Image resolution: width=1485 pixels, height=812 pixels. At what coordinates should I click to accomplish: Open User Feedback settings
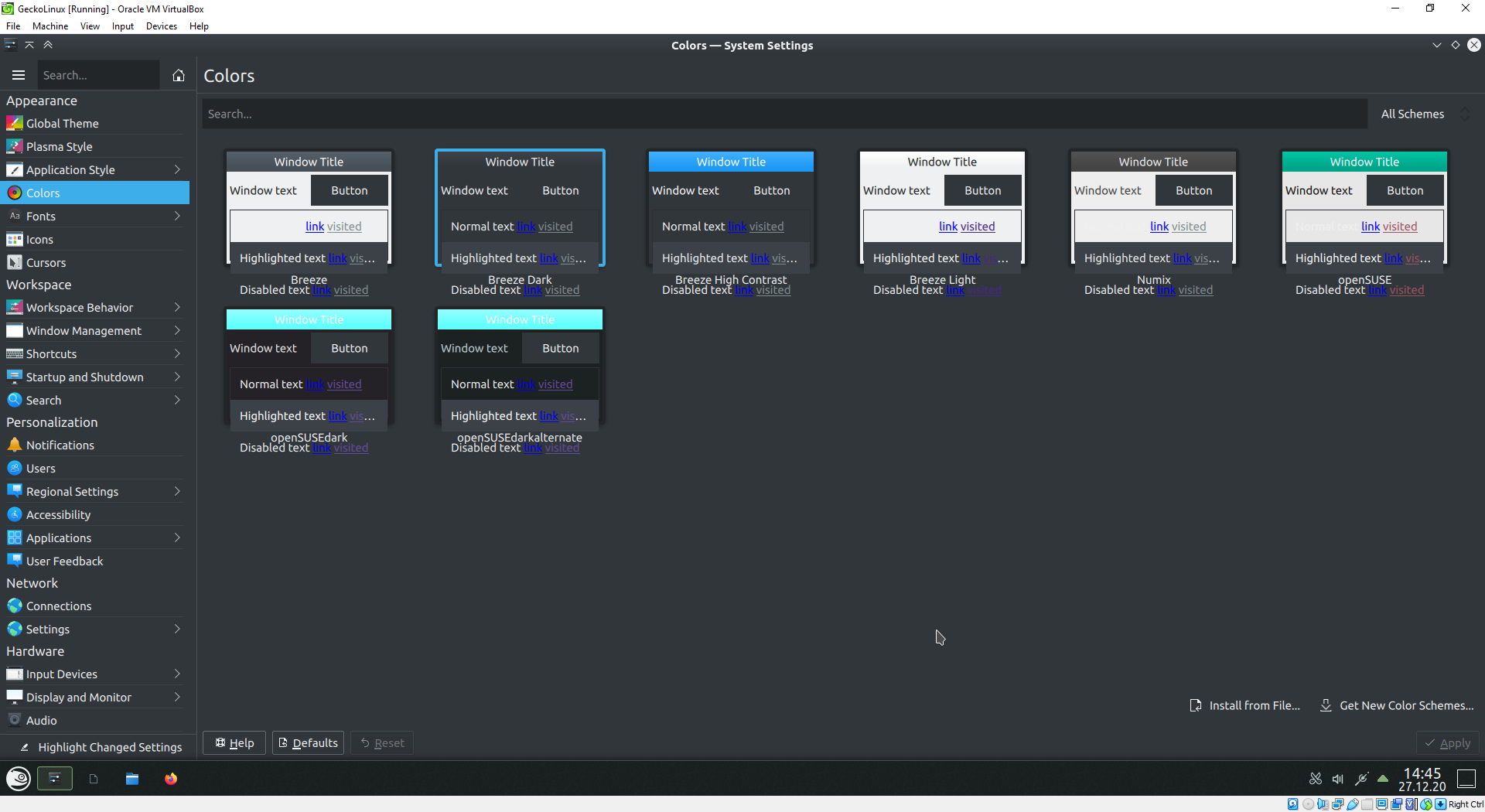pyautogui.click(x=94, y=561)
